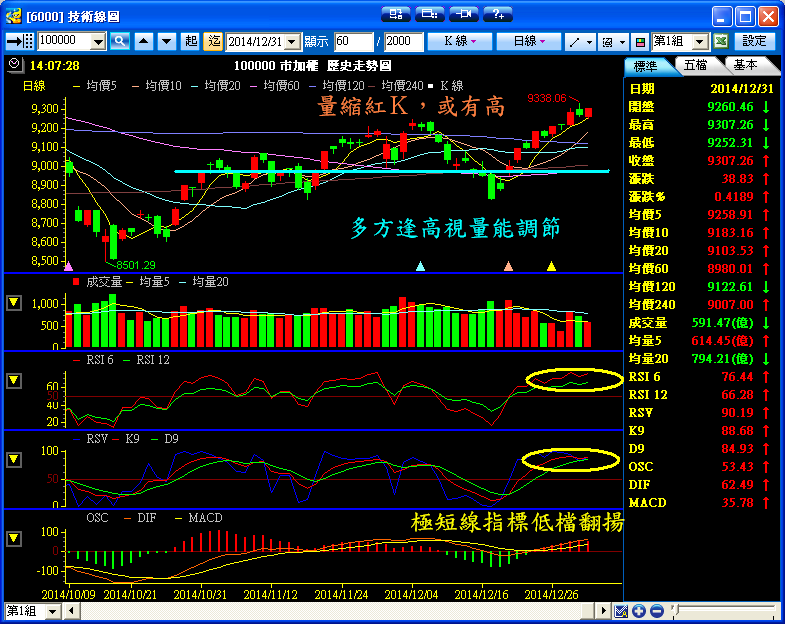
Task: Collapse the volume 成交量 panel arrow
Action: (x=13, y=303)
